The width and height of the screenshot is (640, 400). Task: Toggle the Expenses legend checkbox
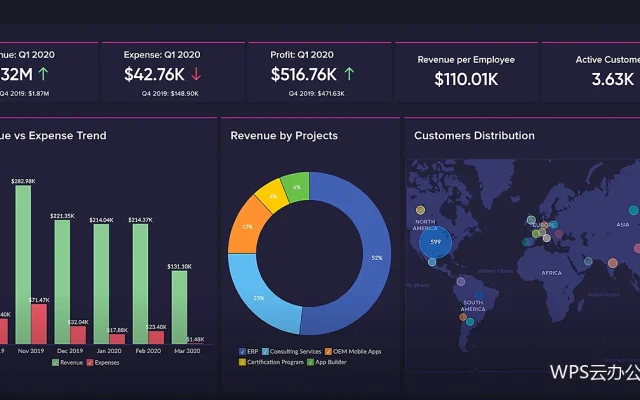point(90,362)
